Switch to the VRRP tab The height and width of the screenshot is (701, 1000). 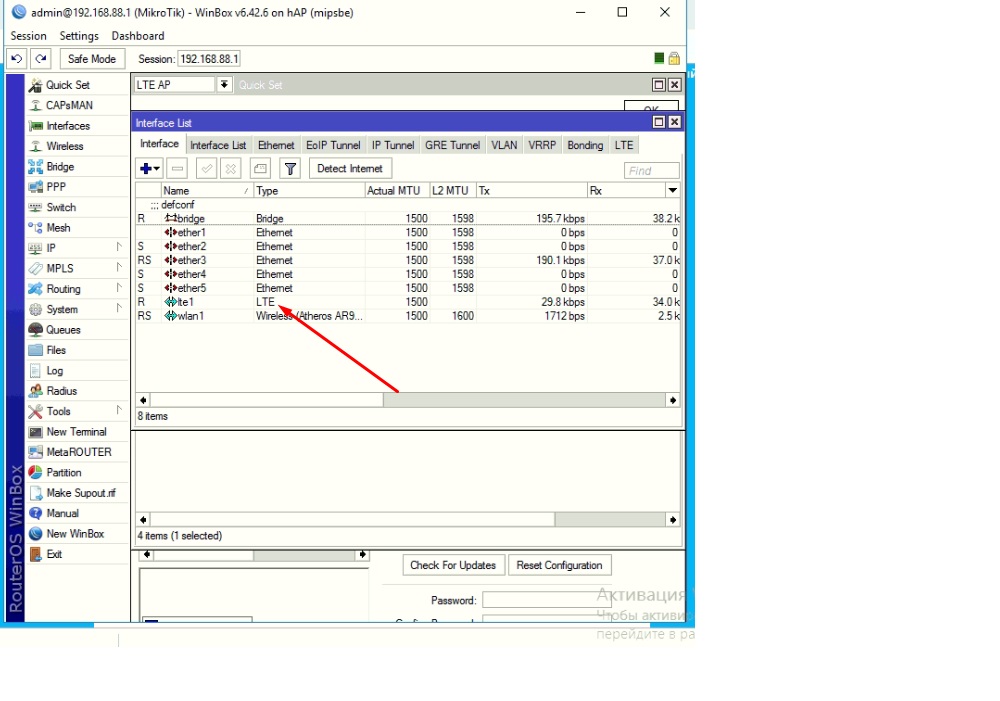(x=542, y=145)
